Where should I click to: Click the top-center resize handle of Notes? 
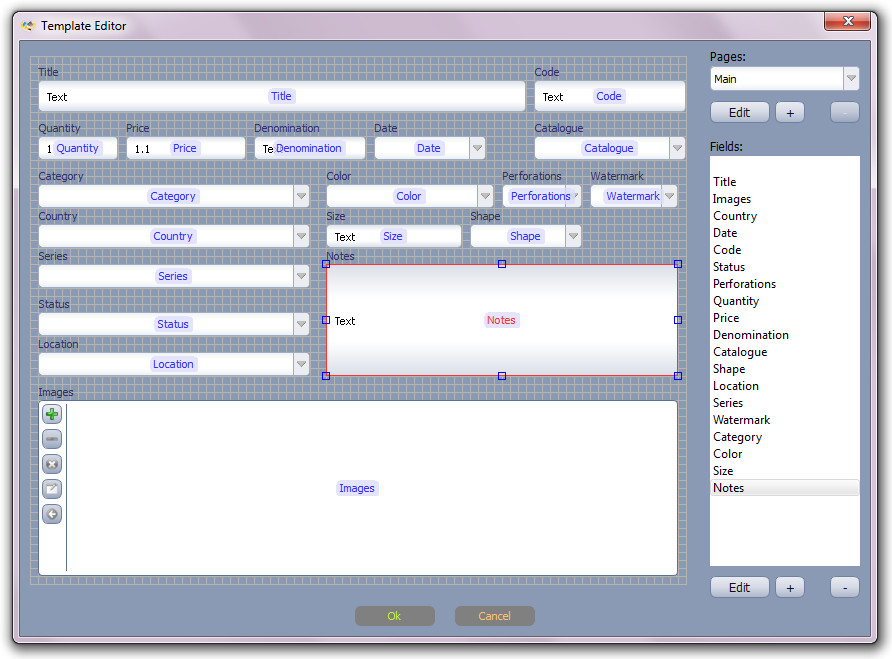(502, 264)
